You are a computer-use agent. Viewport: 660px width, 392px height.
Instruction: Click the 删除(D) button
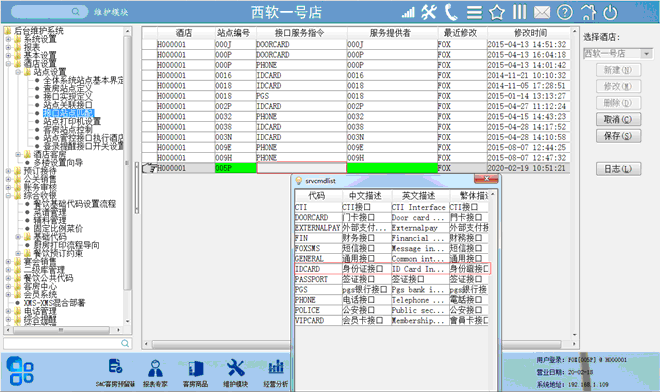point(618,103)
